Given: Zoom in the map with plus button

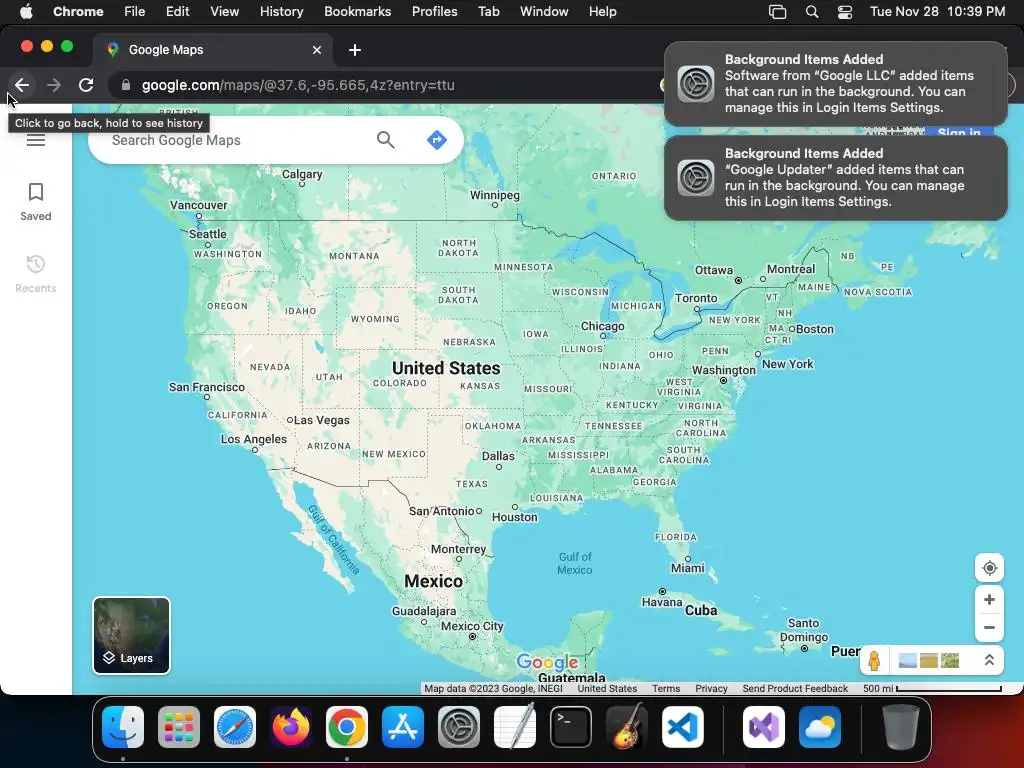Looking at the screenshot, I should pos(989,600).
